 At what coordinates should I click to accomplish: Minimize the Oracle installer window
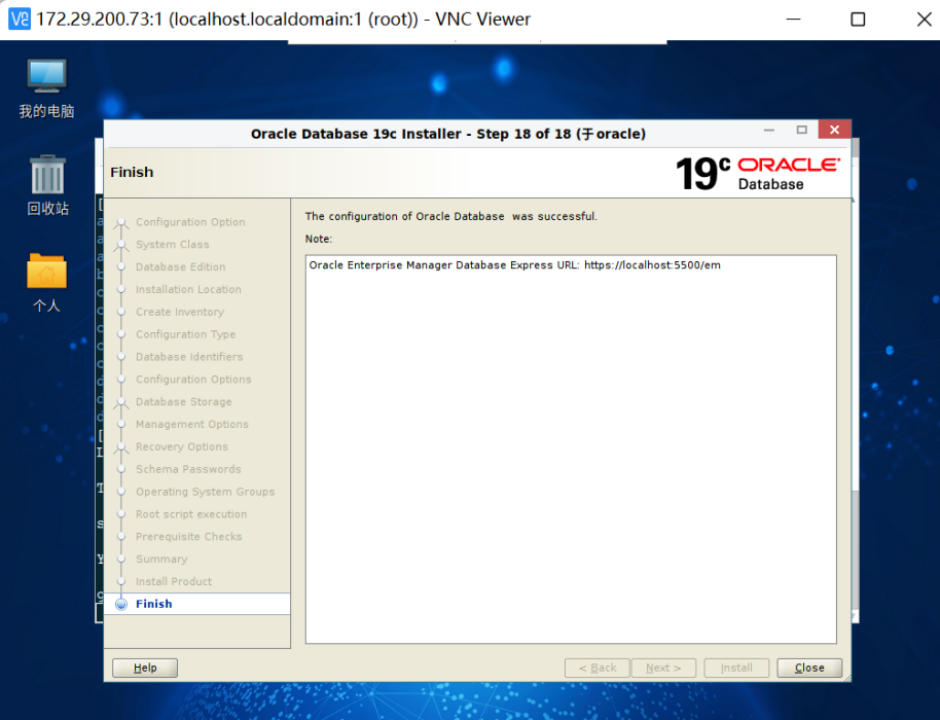tap(767, 130)
